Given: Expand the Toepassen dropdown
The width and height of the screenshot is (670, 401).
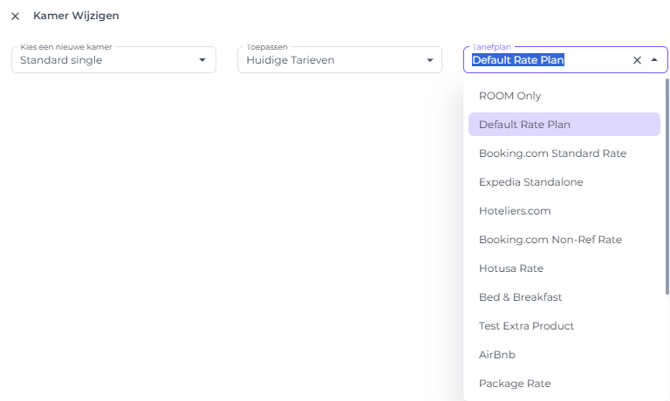Looking at the screenshot, I should [428, 60].
